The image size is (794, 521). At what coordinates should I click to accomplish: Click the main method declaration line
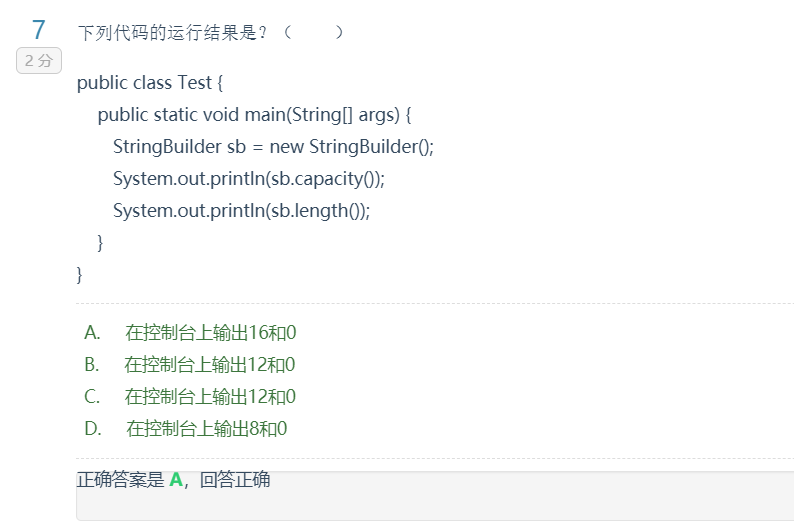tap(255, 115)
